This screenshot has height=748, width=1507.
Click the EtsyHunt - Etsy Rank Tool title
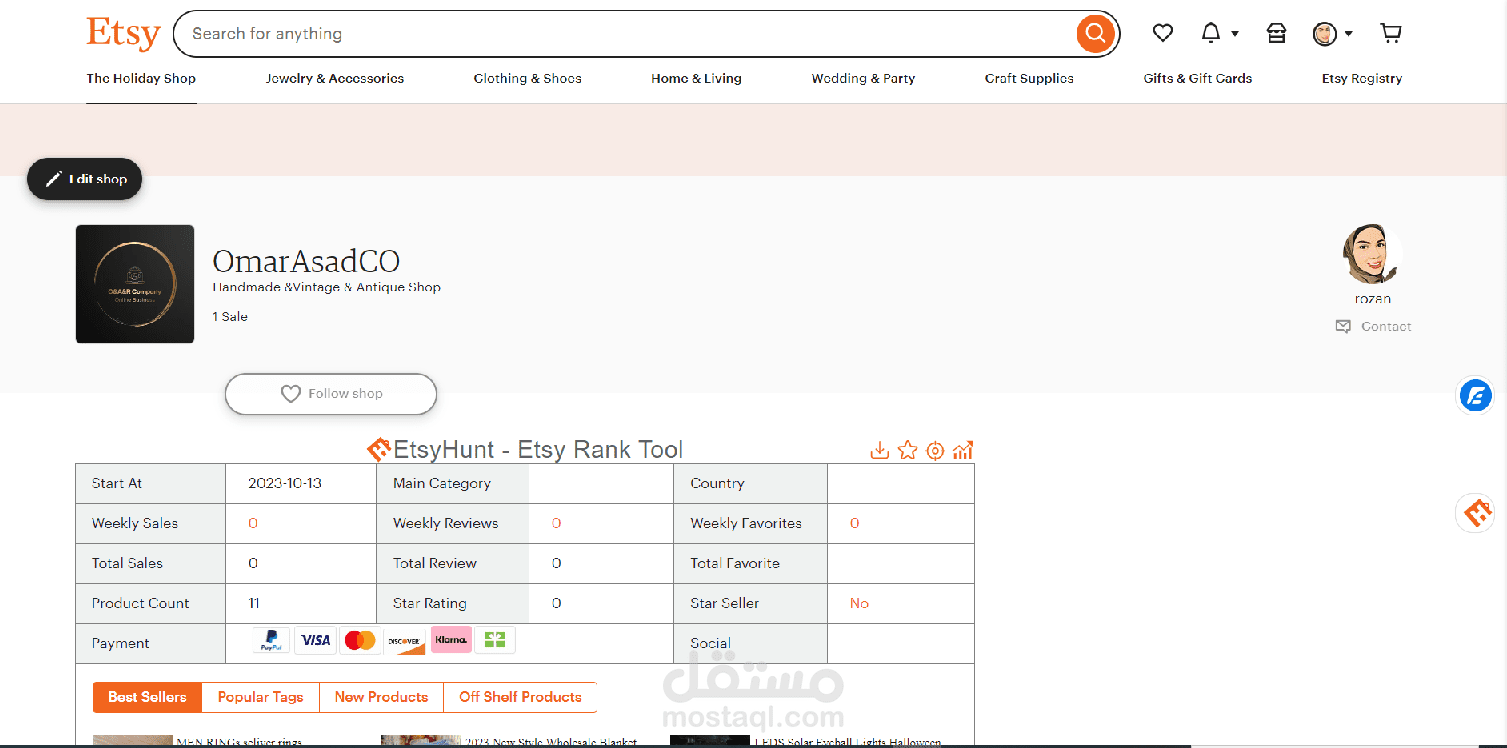pyautogui.click(x=538, y=450)
